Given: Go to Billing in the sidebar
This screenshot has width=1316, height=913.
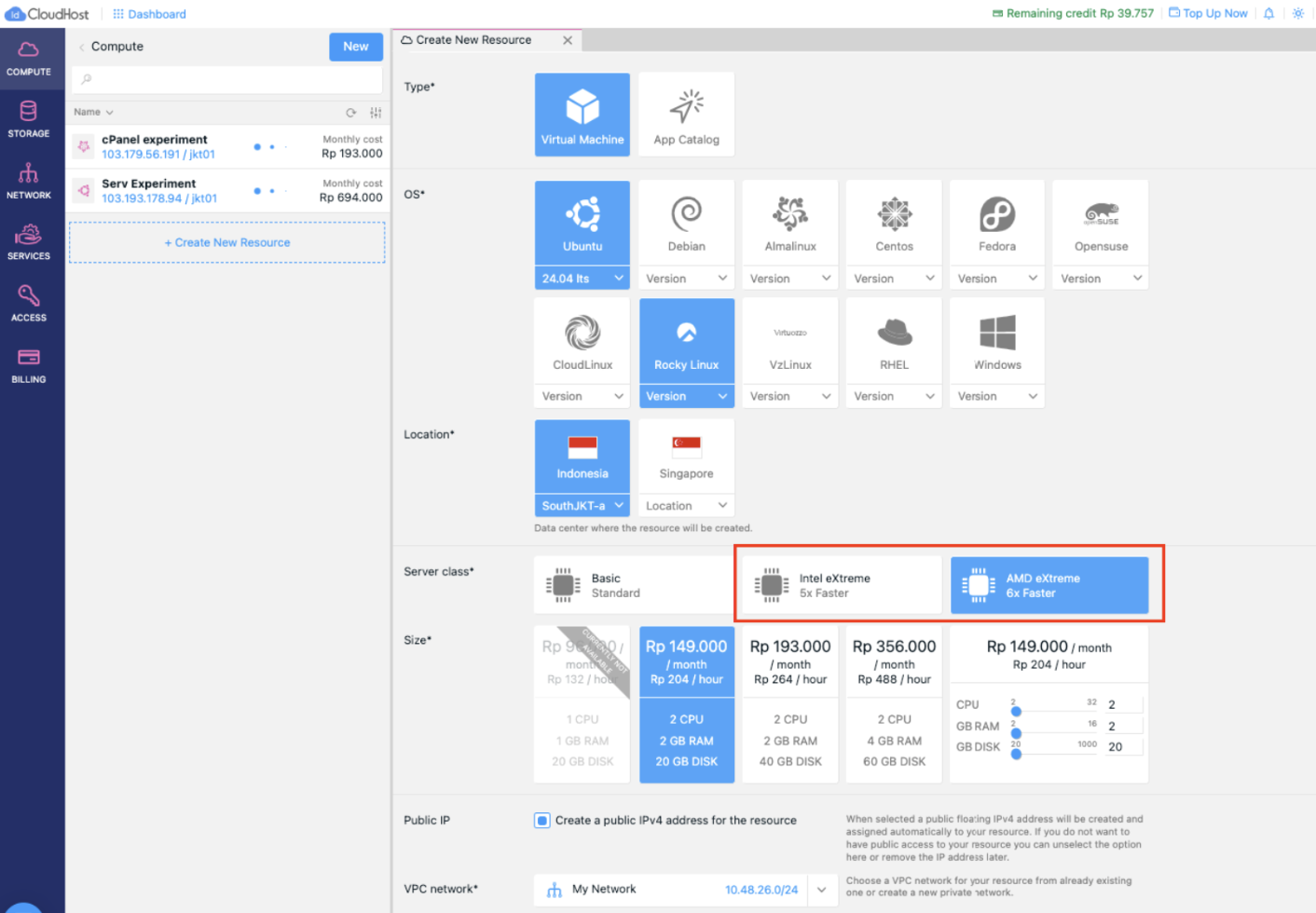Looking at the screenshot, I should (x=29, y=365).
